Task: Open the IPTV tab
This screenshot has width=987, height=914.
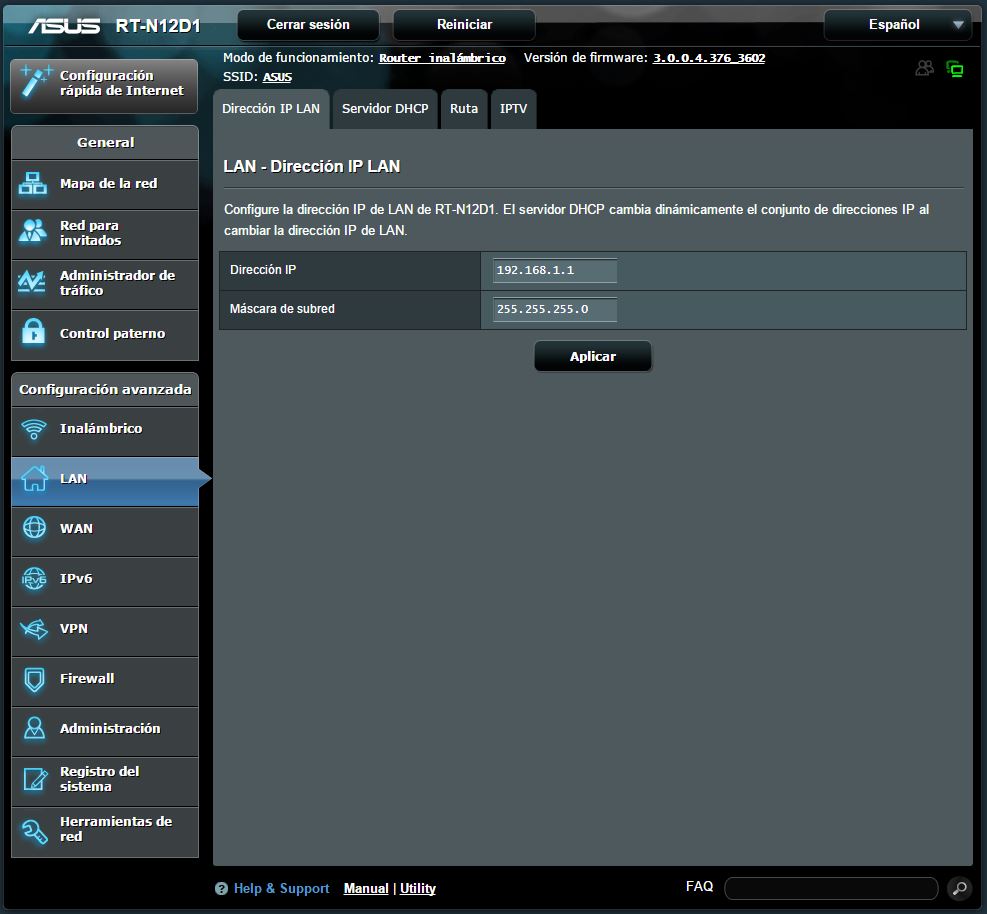Action: click(513, 109)
